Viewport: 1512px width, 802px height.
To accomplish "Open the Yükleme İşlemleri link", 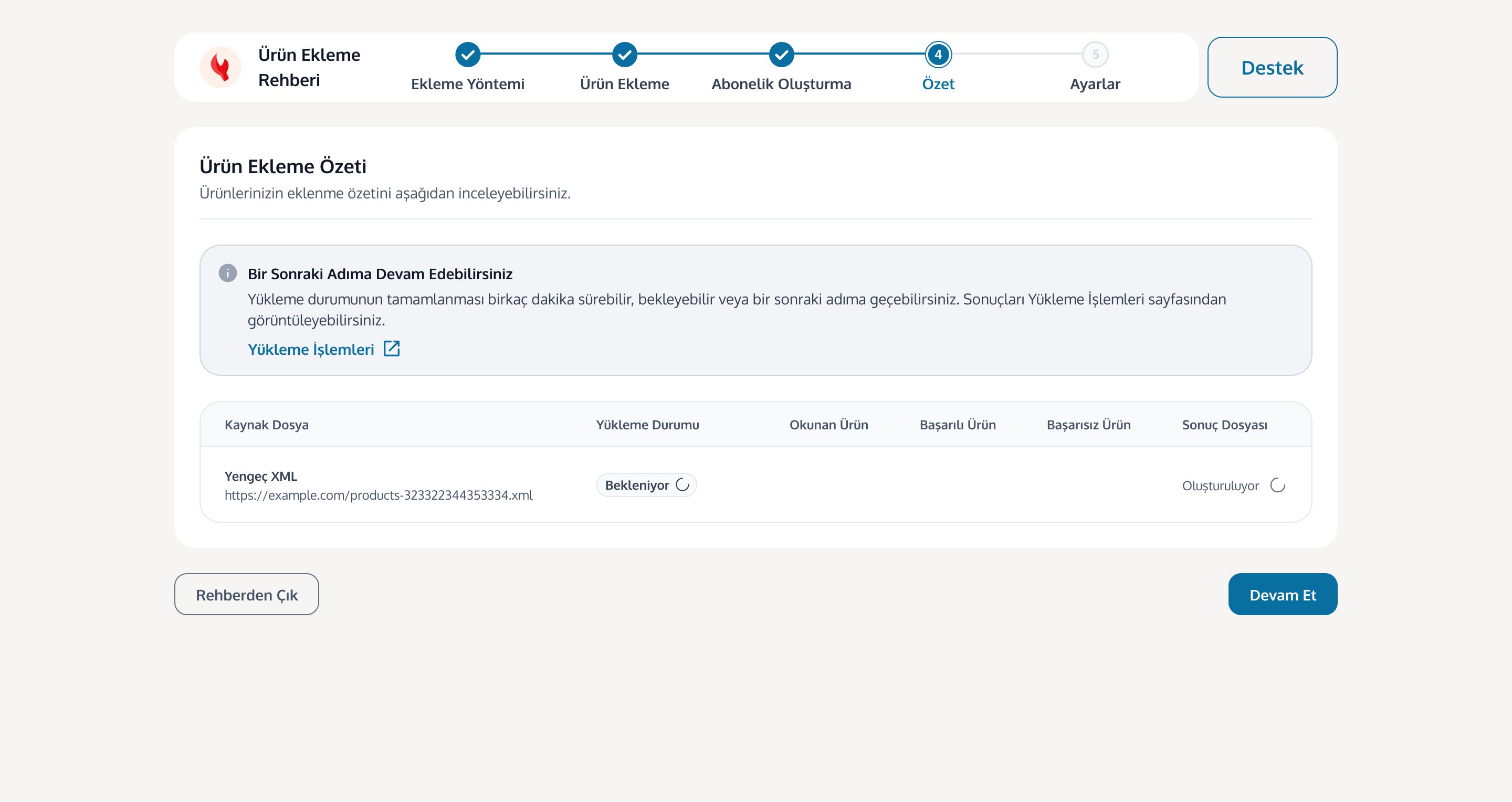I will (310, 349).
